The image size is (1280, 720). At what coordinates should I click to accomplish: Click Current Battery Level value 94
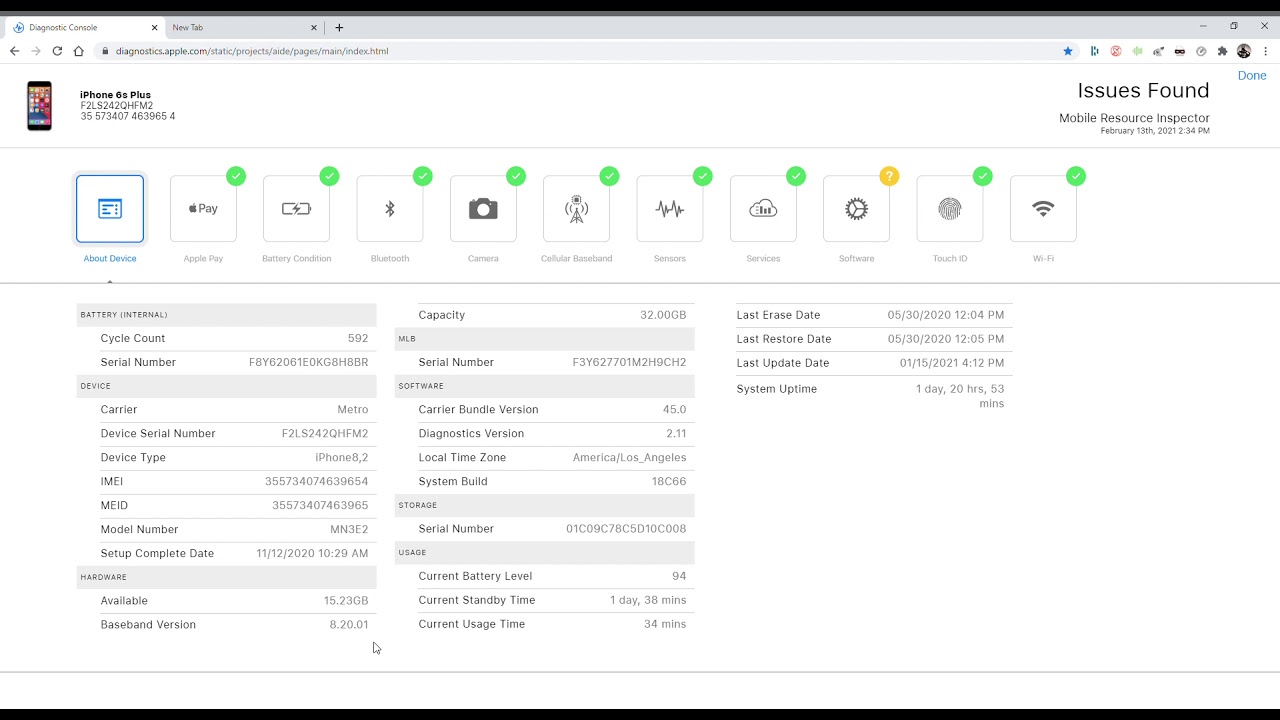(679, 576)
